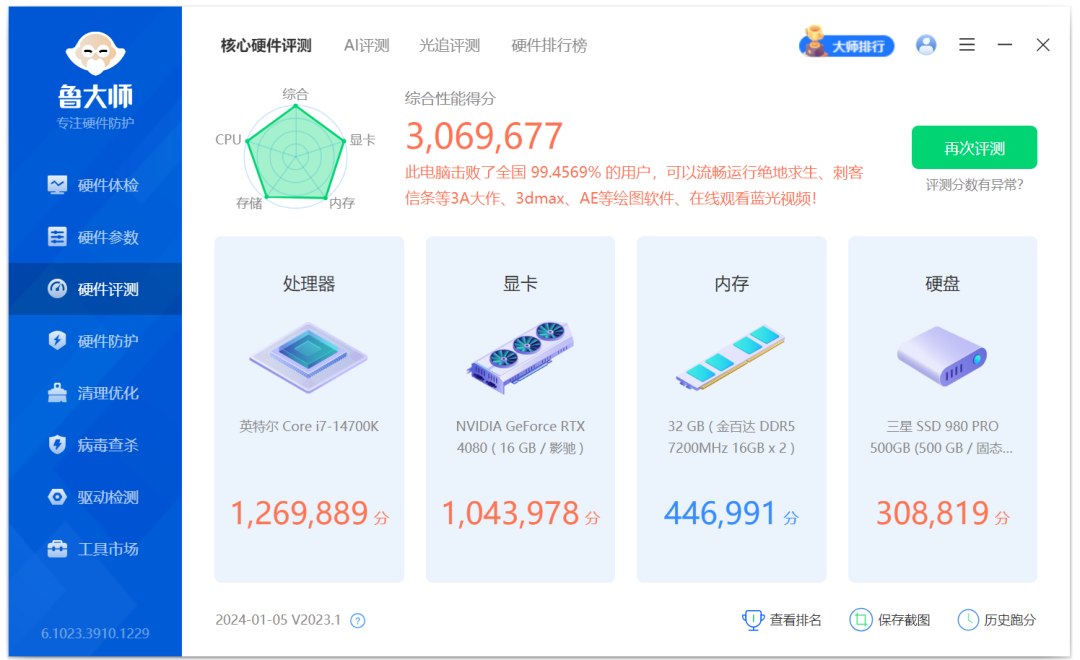
Task: Click the 病毒查杀 shield icon
Action: coord(57,444)
